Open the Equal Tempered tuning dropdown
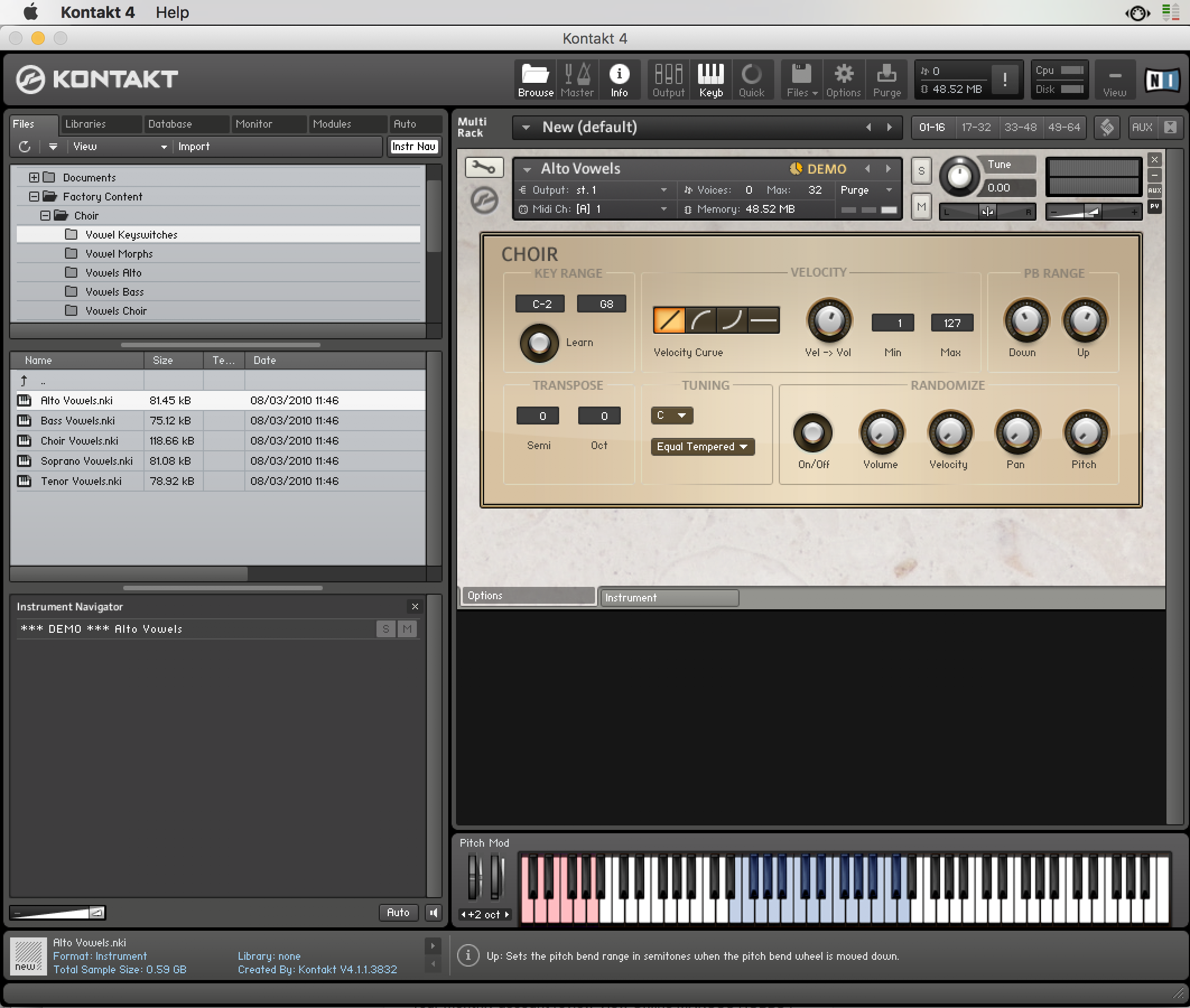 [x=702, y=446]
